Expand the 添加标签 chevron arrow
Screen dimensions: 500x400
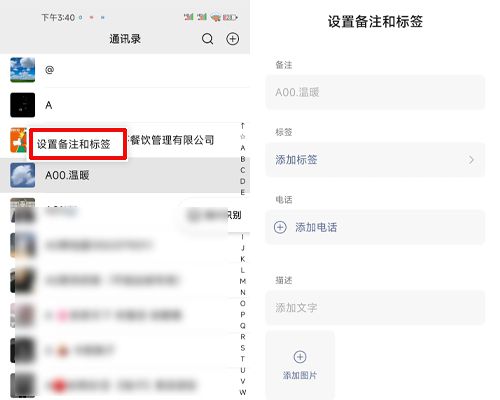click(471, 160)
